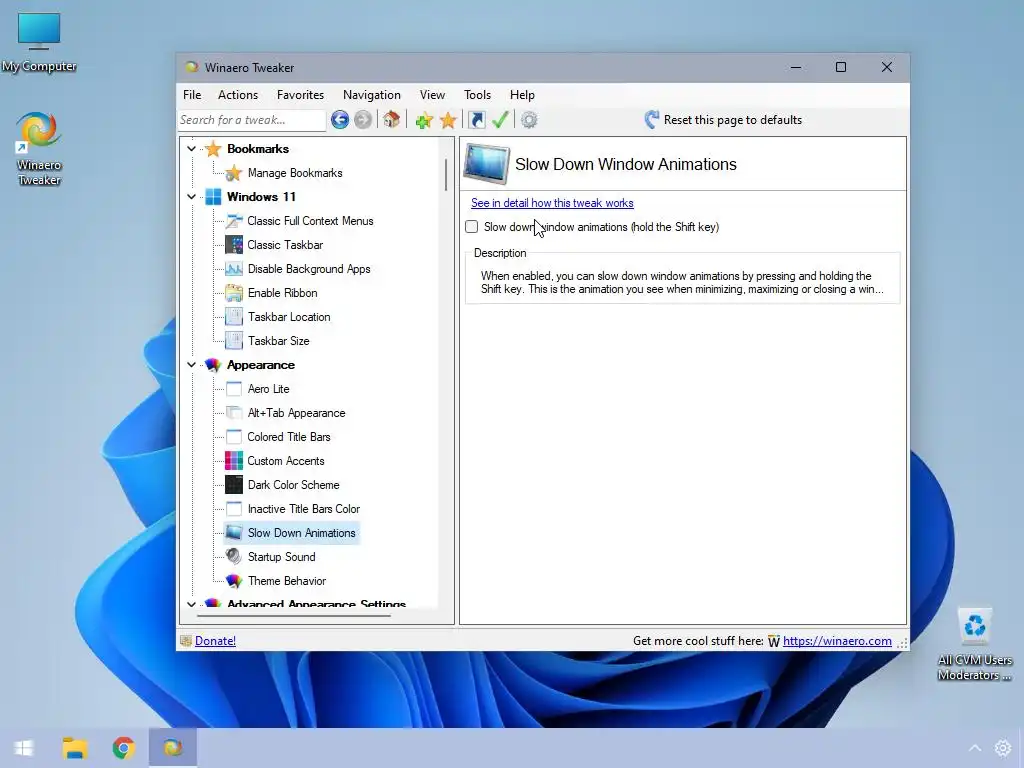Screen dimensions: 1024x768
Task: Click Reset this page to defaults
Action: point(723,120)
